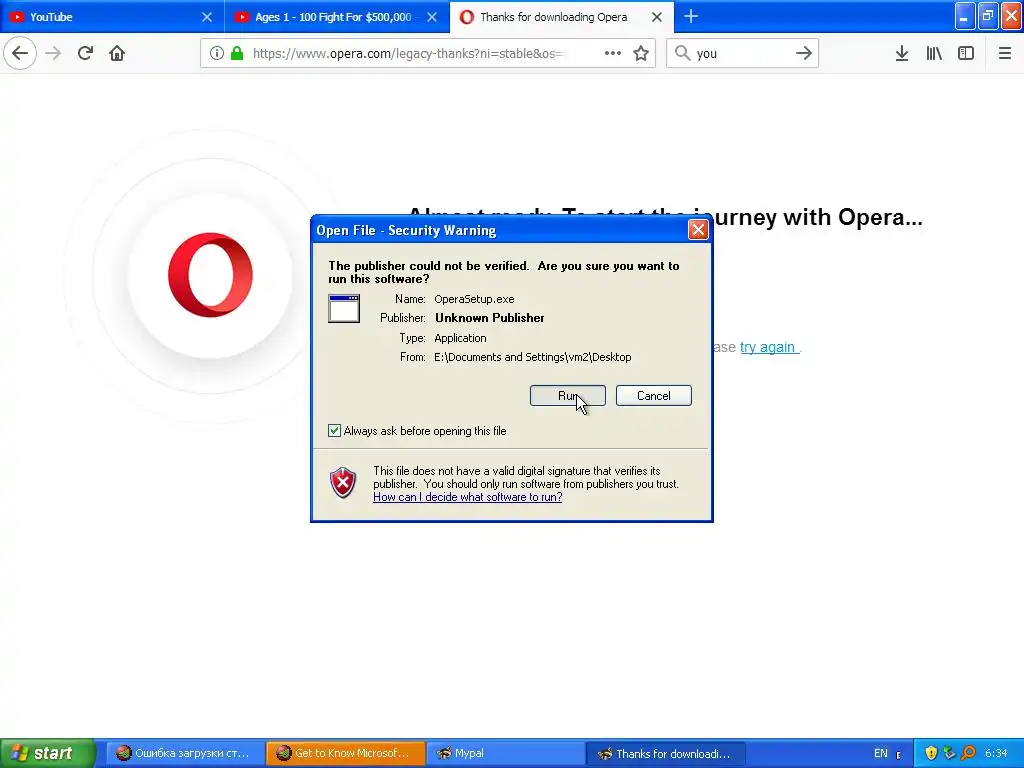Bookmark this page with the star
1024x768 pixels.
point(641,53)
